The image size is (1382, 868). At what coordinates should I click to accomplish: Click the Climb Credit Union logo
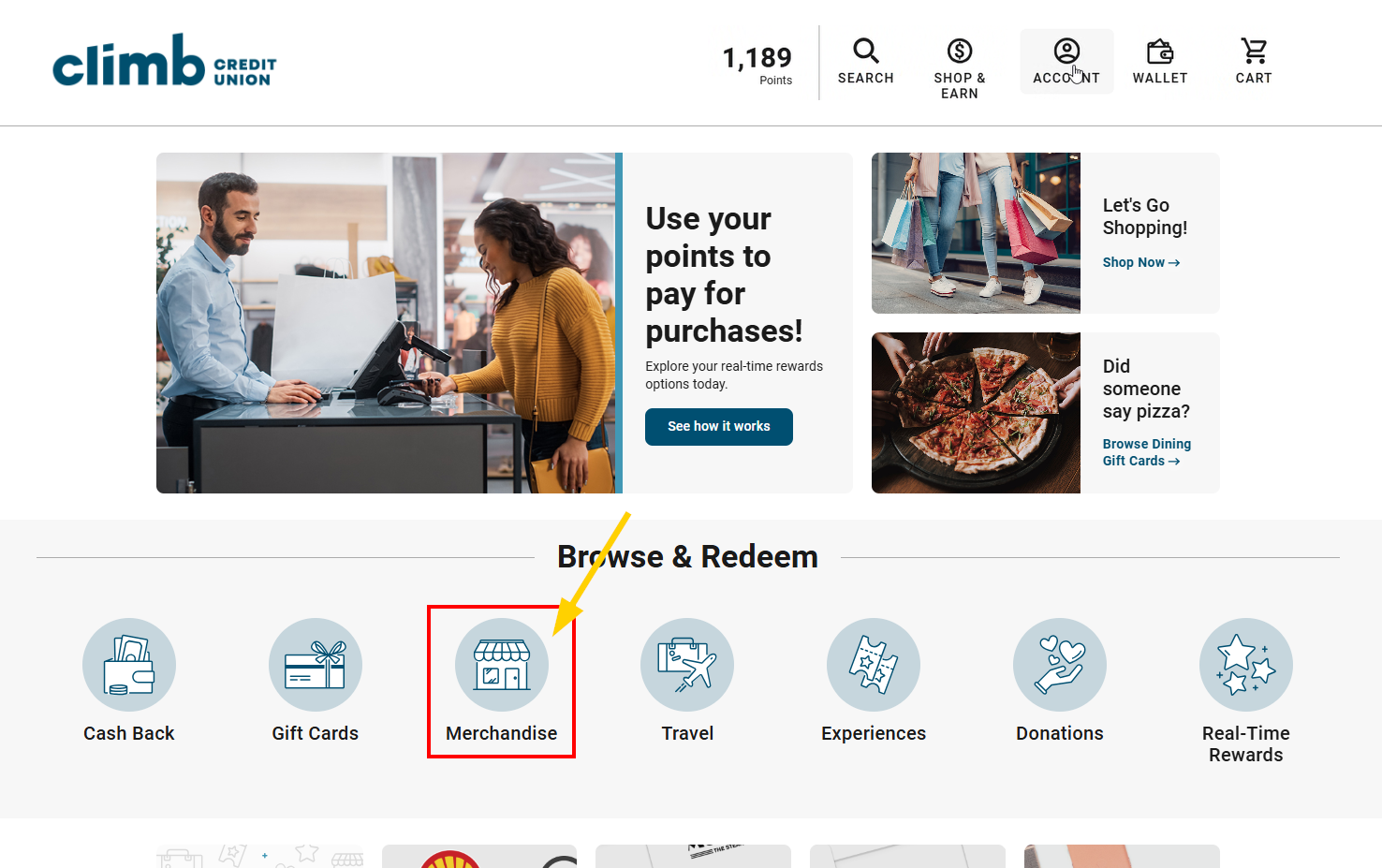click(x=165, y=61)
